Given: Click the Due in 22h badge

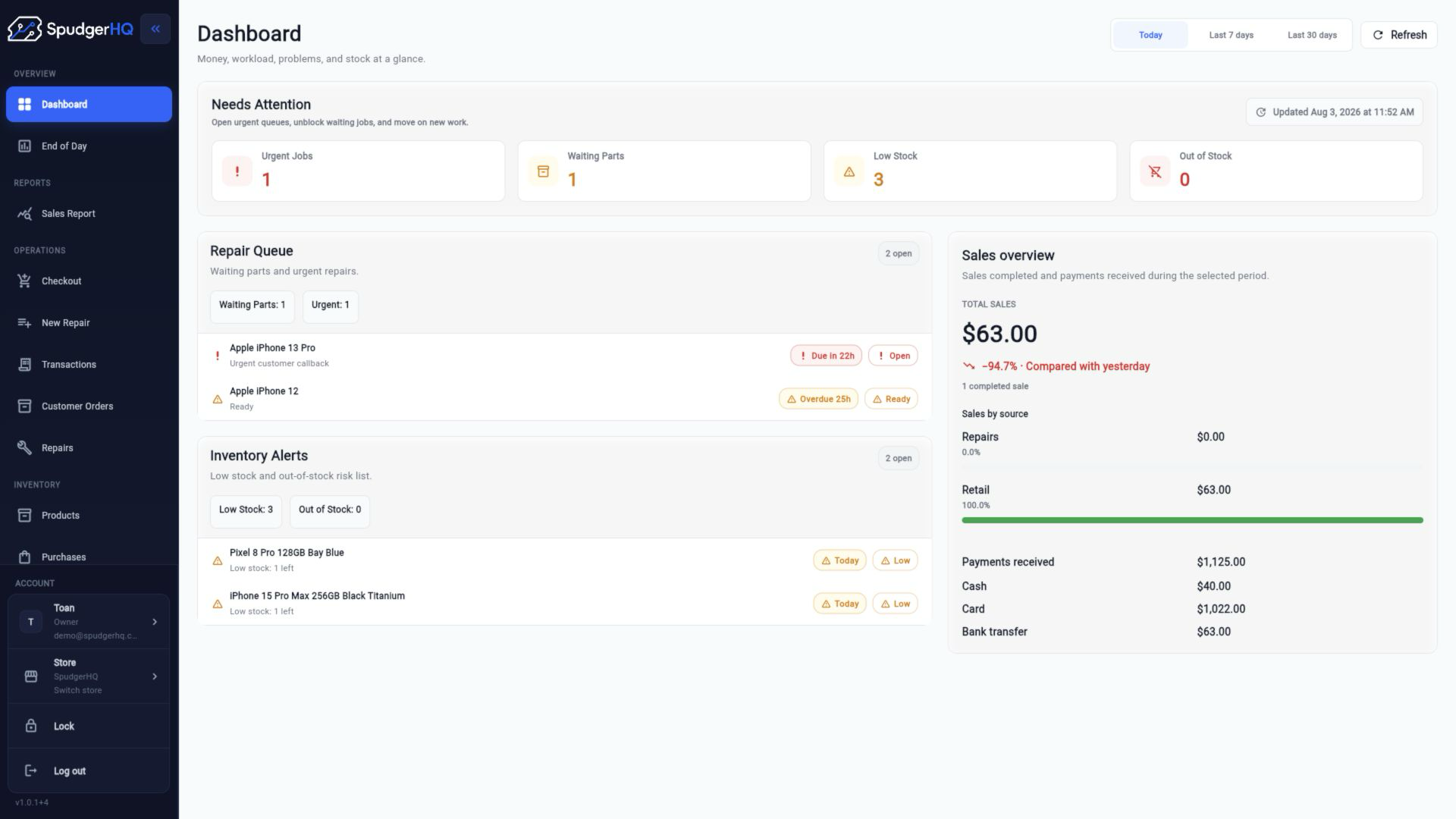Looking at the screenshot, I should pyautogui.click(x=826, y=356).
